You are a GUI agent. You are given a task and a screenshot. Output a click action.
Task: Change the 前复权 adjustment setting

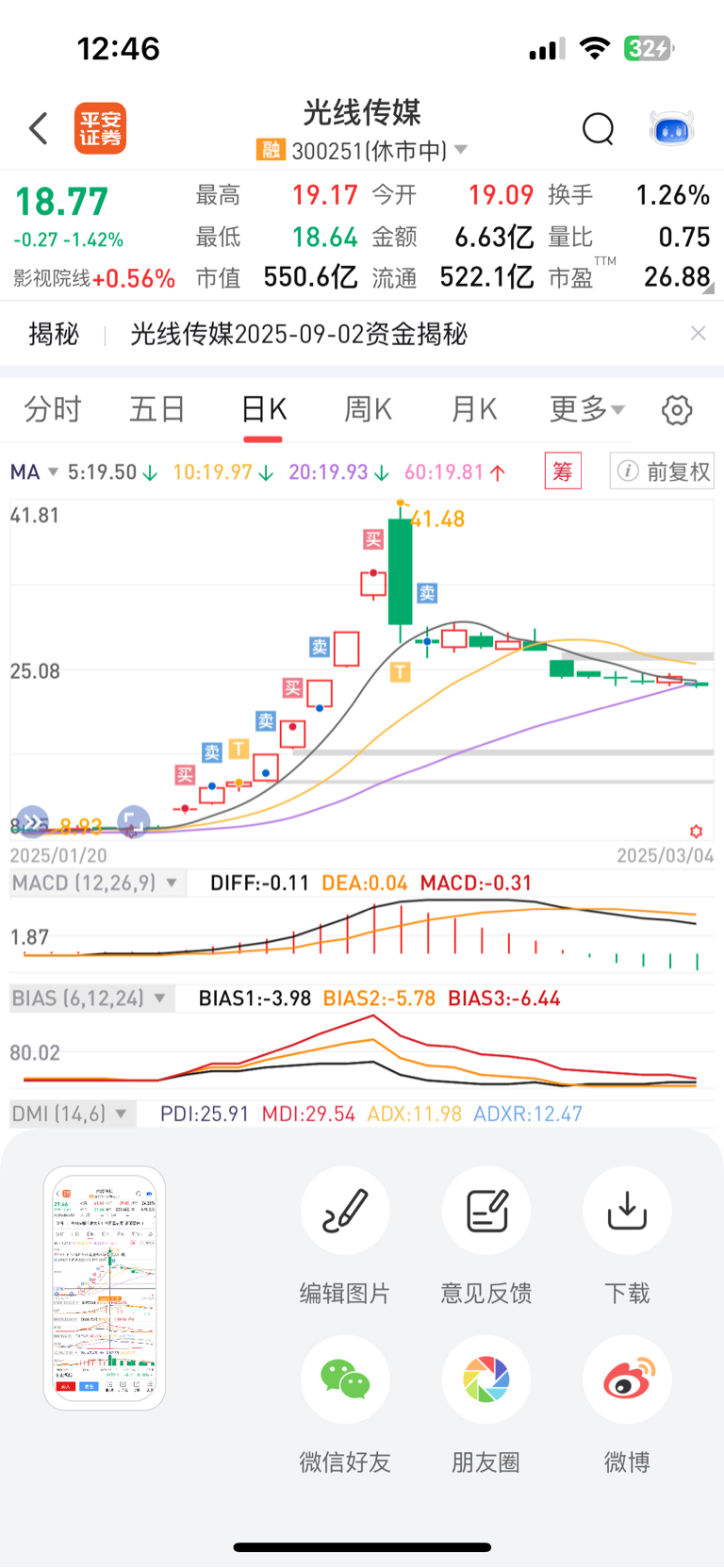coord(662,470)
